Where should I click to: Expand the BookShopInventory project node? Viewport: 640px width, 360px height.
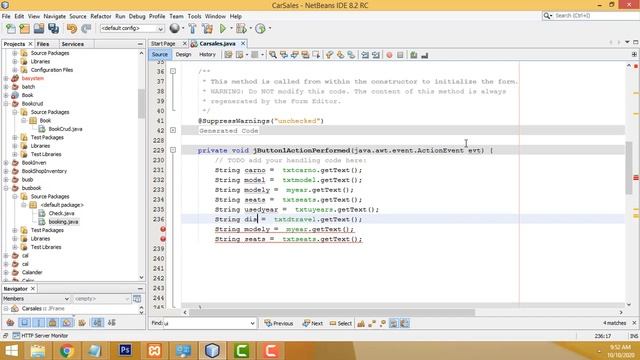(x=6, y=171)
